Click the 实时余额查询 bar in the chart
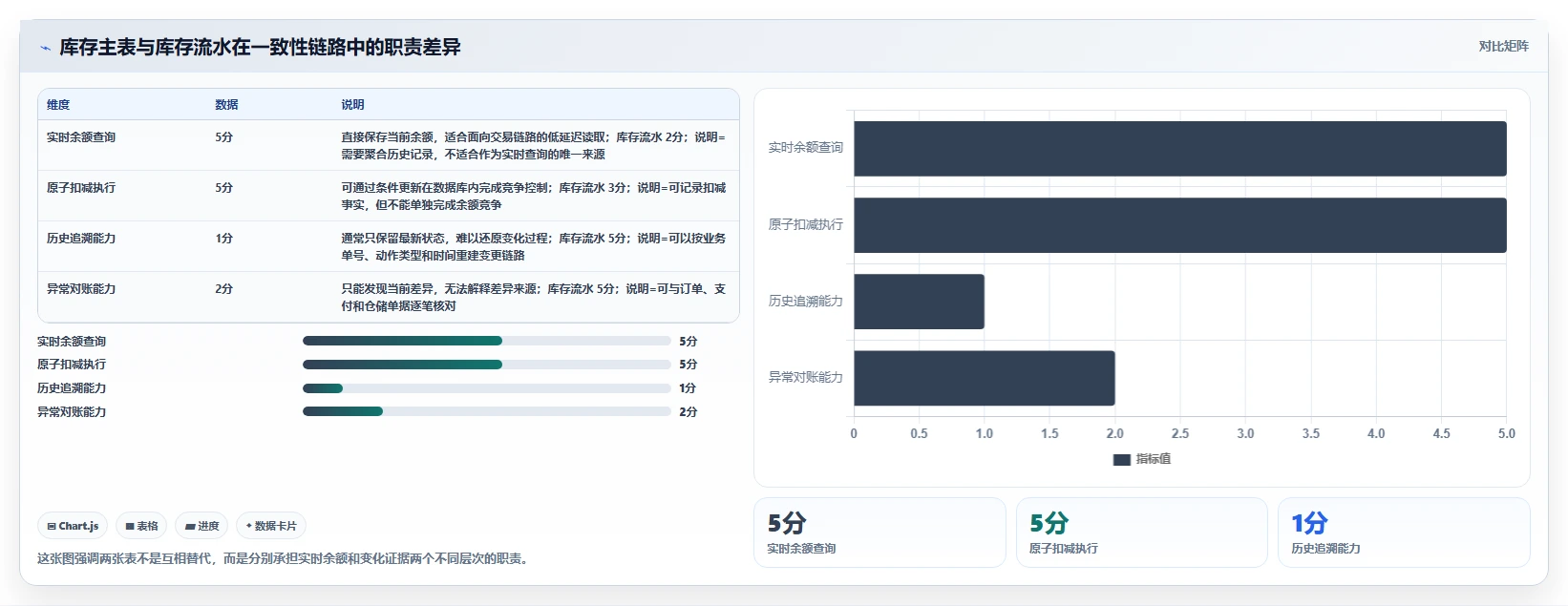The image size is (1568, 606). click(1180, 149)
